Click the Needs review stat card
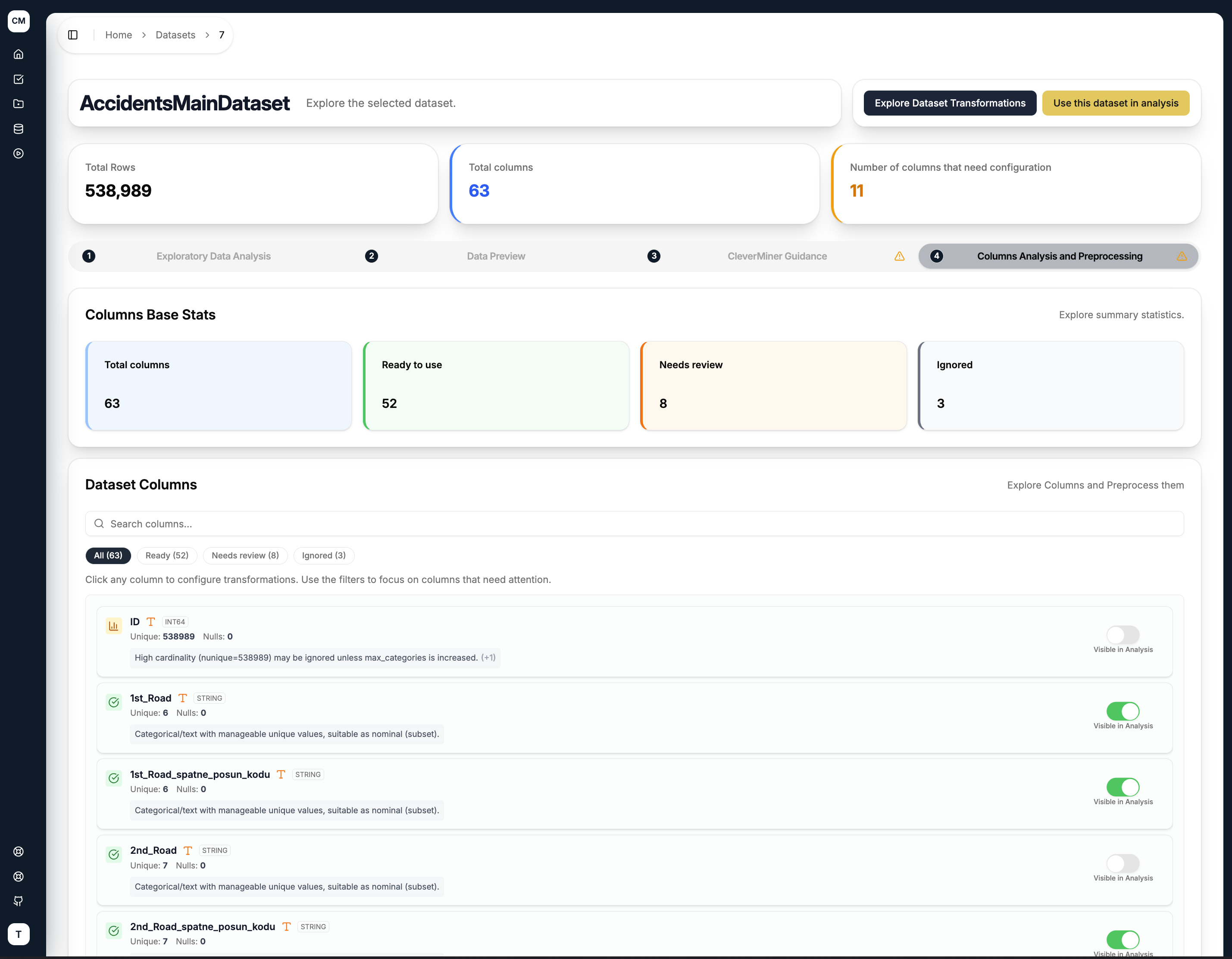Image resolution: width=1232 pixels, height=959 pixels. tap(773, 385)
